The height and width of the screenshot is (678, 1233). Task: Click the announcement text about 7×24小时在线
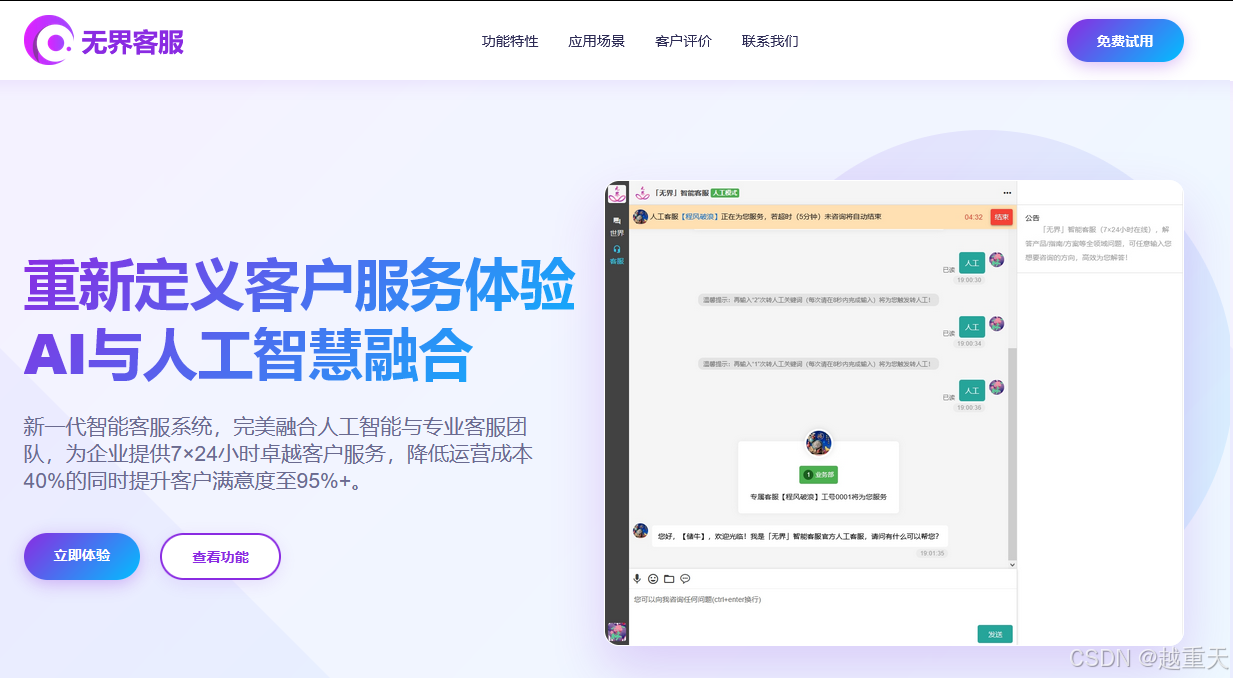pyautogui.click(x=1098, y=243)
